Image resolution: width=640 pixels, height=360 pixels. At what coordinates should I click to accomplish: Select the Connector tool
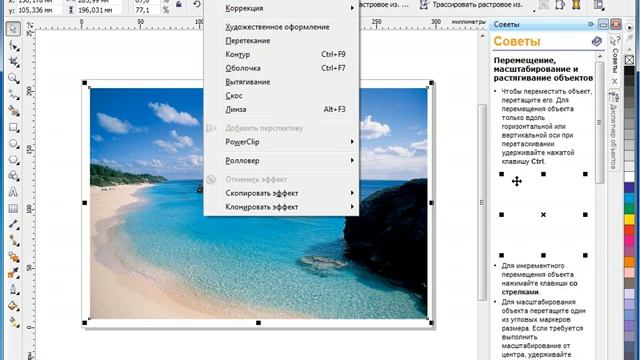click(13, 241)
